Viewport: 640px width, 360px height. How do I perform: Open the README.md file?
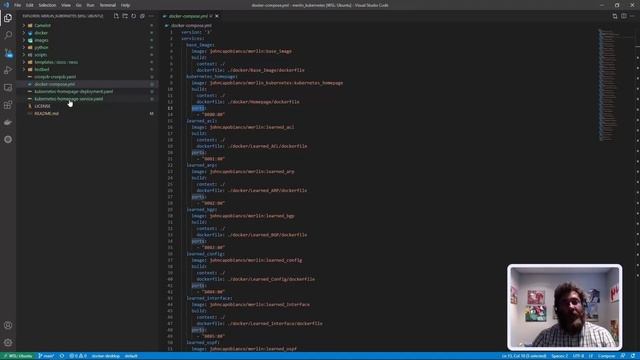[x=46, y=113]
